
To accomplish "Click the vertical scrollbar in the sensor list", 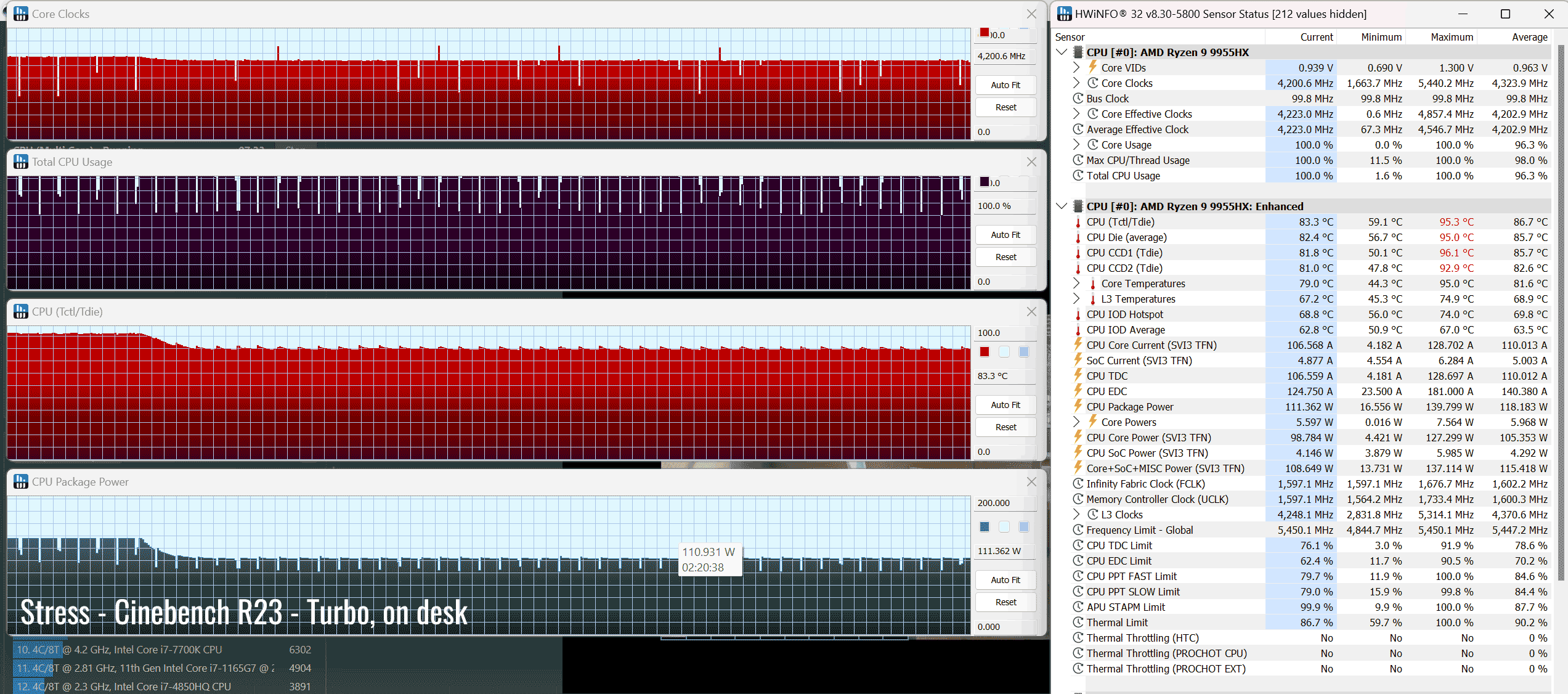I will 1561,308.
